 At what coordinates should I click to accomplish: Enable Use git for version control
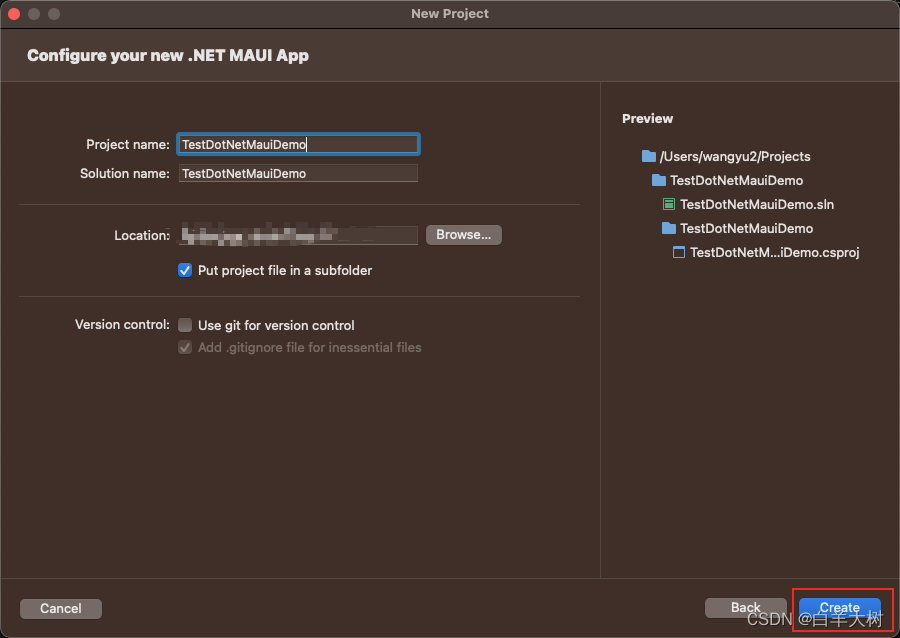184,325
